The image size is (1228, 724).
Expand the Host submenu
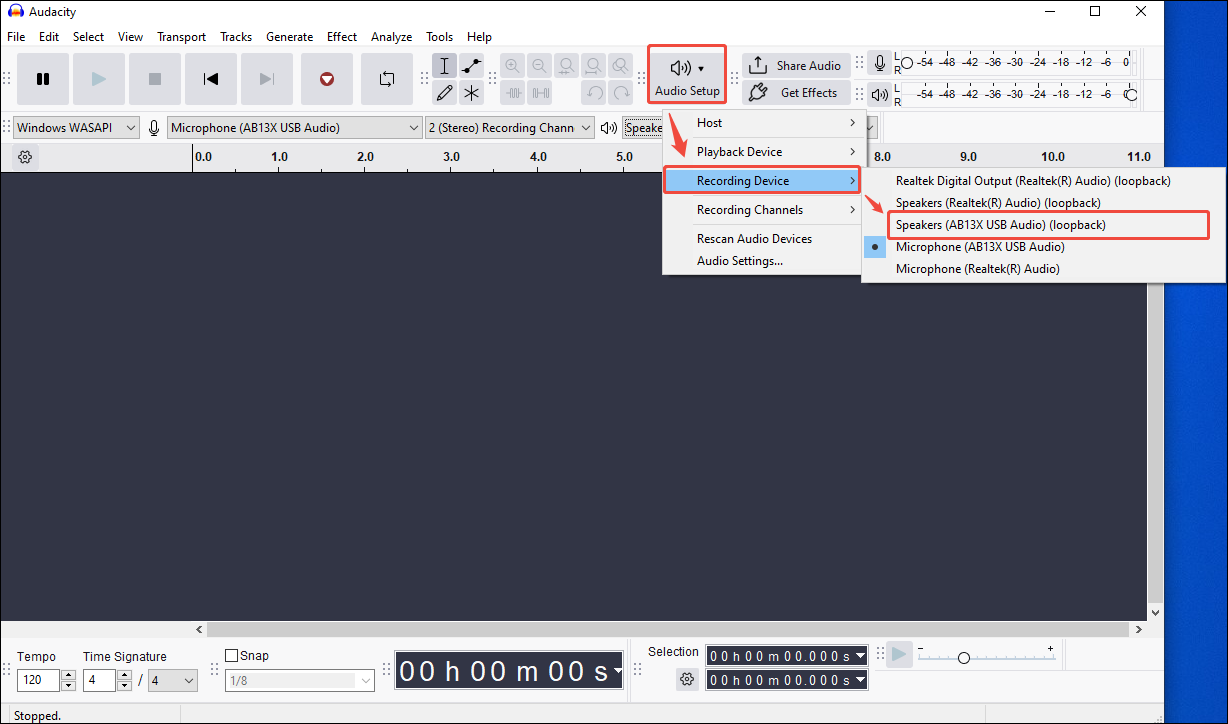(764, 123)
